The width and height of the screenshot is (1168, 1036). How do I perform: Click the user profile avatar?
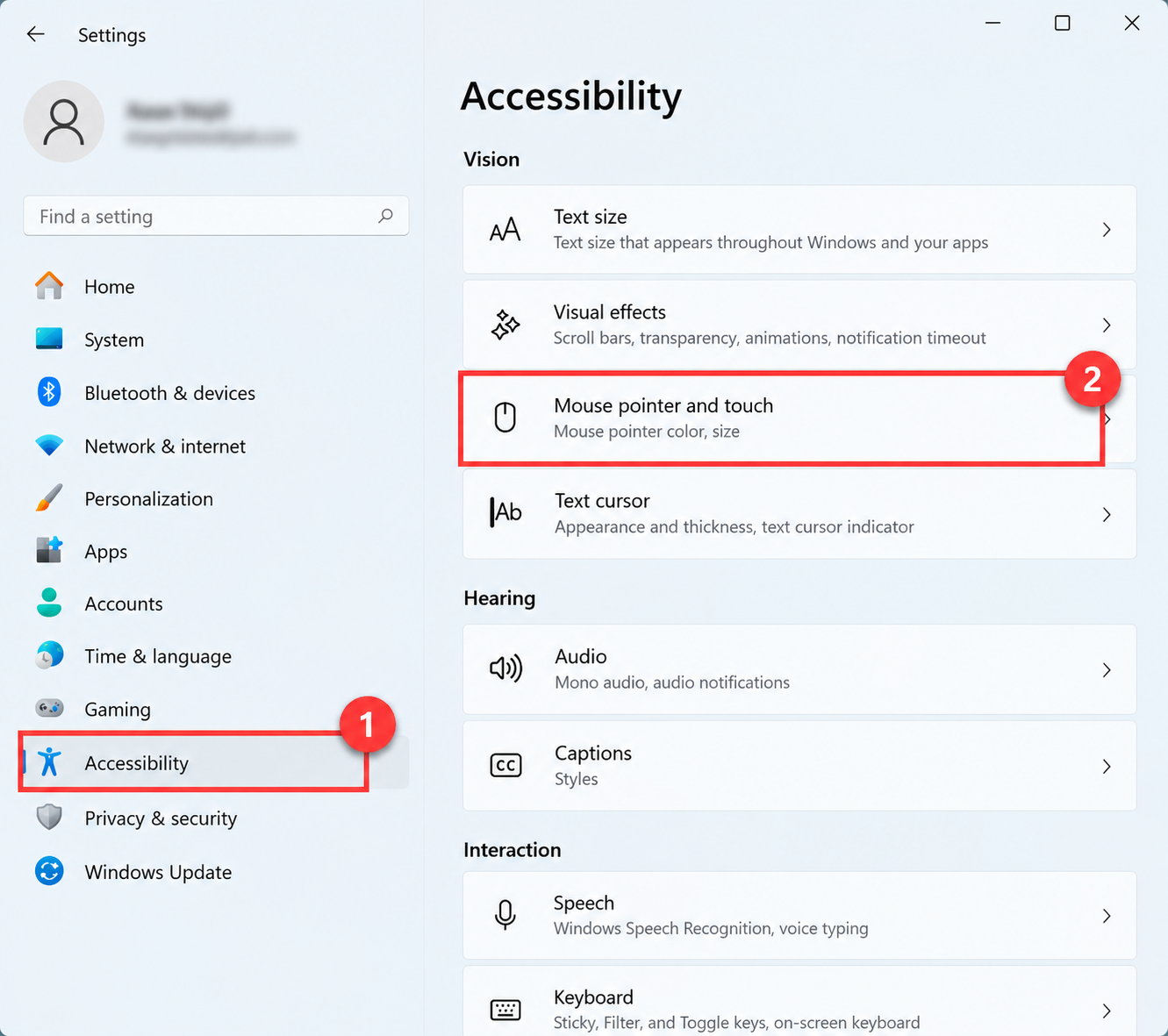click(x=64, y=121)
